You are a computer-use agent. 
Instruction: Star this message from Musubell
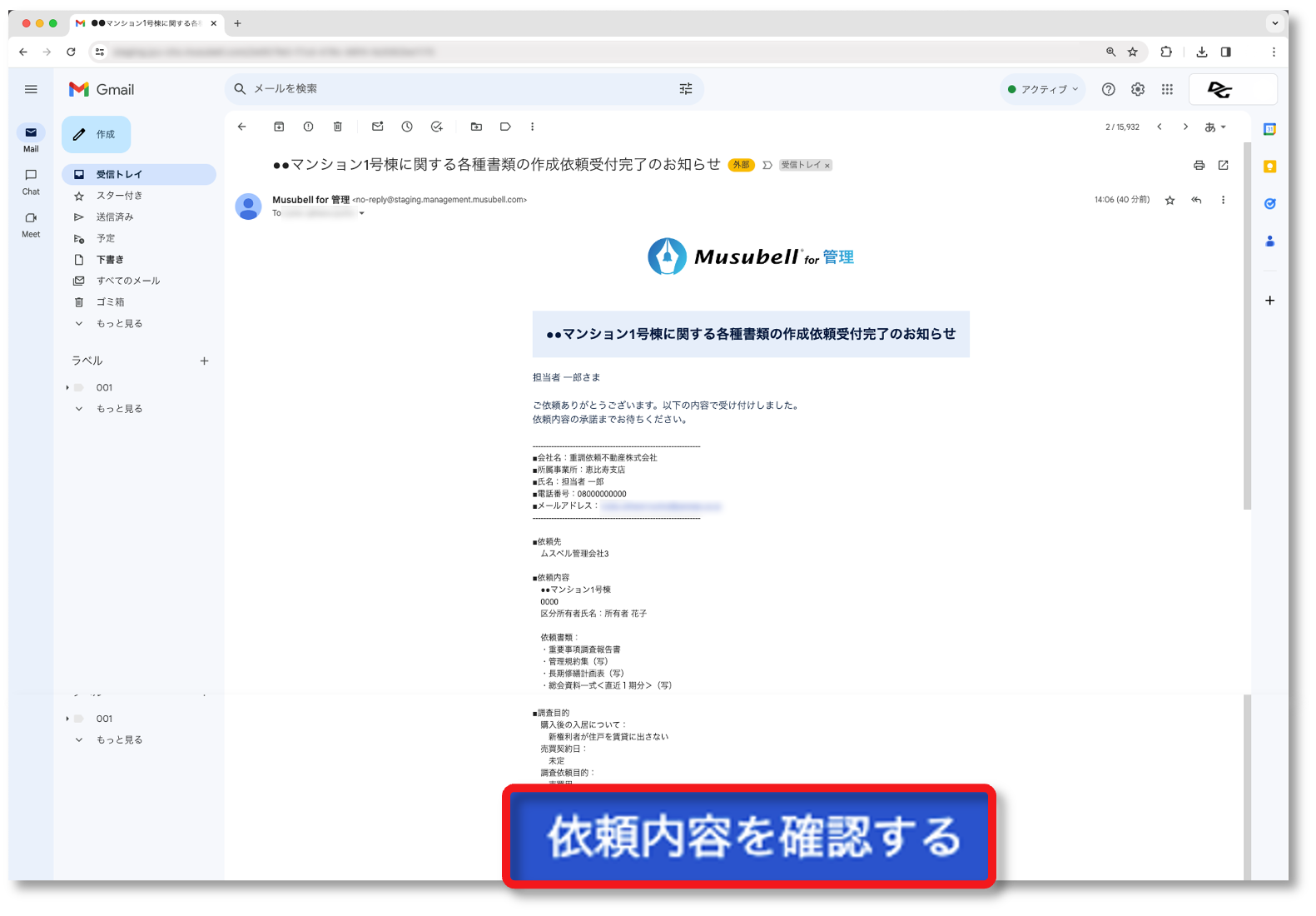(1170, 200)
